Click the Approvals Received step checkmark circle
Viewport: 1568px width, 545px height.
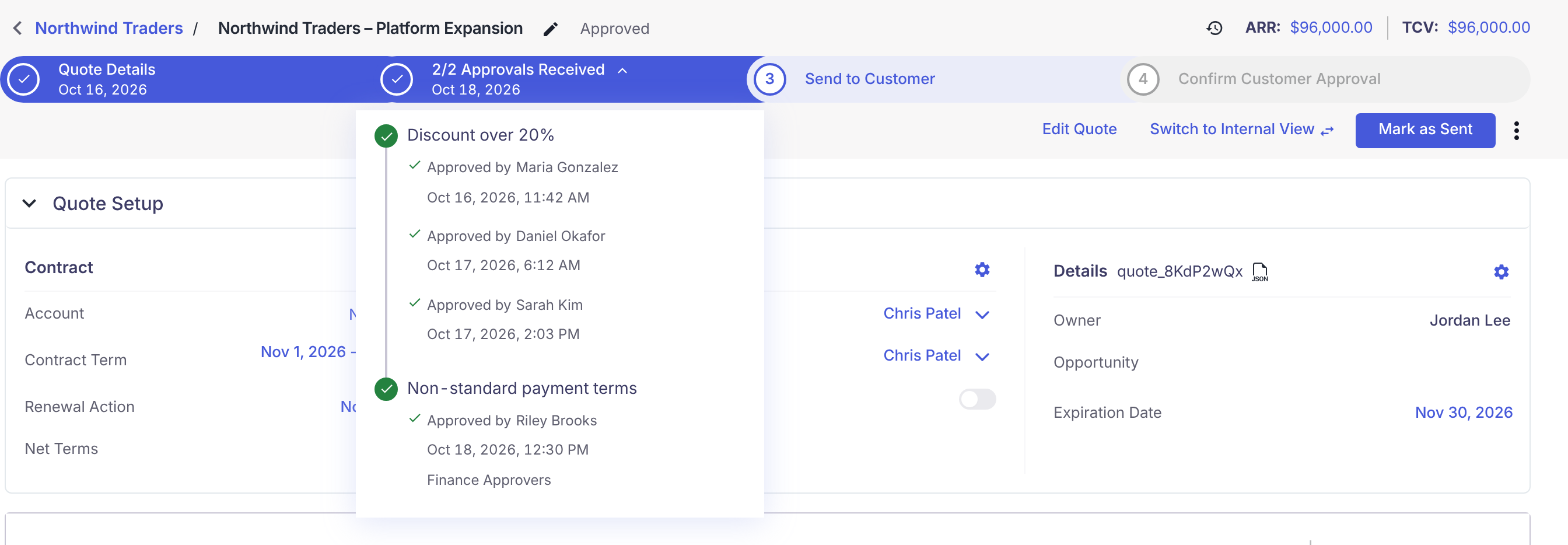pos(397,79)
